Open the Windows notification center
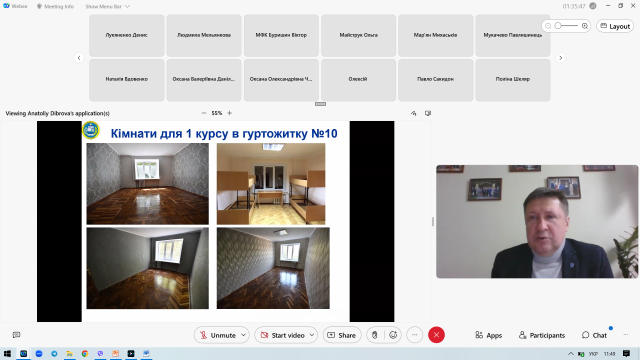The image size is (640, 360). point(627,353)
